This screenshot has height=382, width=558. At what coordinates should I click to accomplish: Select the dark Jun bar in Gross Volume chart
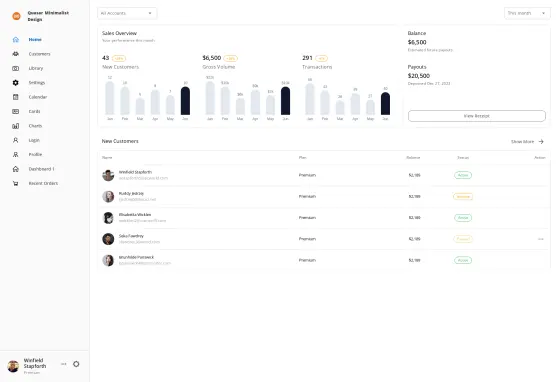click(285, 101)
